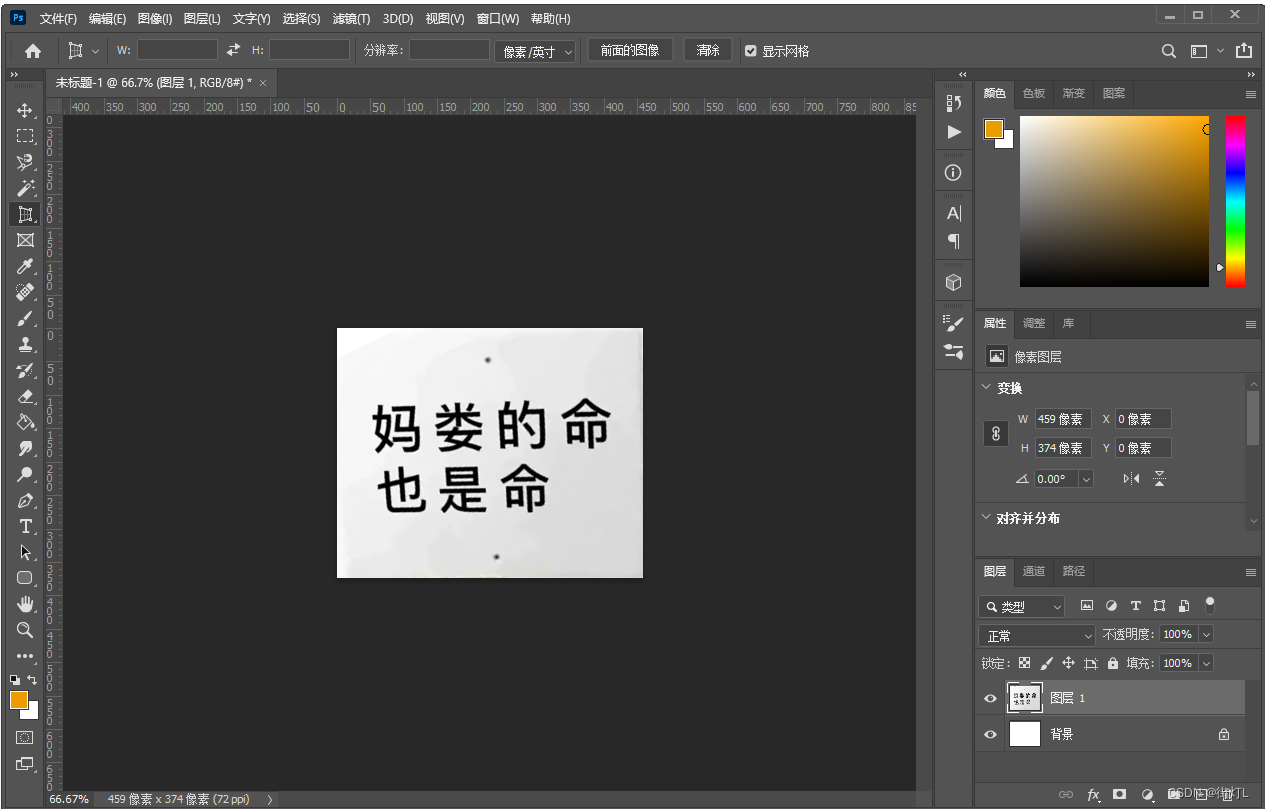Select the Lasso tool
1265x809 pixels.
pyautogui.click(x=25, y=162)
